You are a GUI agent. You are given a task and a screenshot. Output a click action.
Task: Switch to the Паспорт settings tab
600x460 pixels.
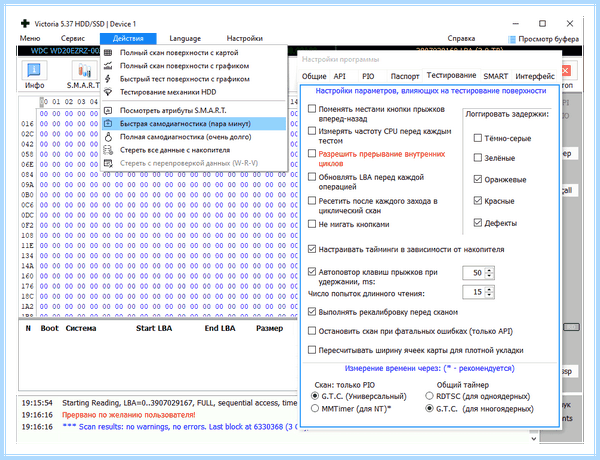point(405,76)
